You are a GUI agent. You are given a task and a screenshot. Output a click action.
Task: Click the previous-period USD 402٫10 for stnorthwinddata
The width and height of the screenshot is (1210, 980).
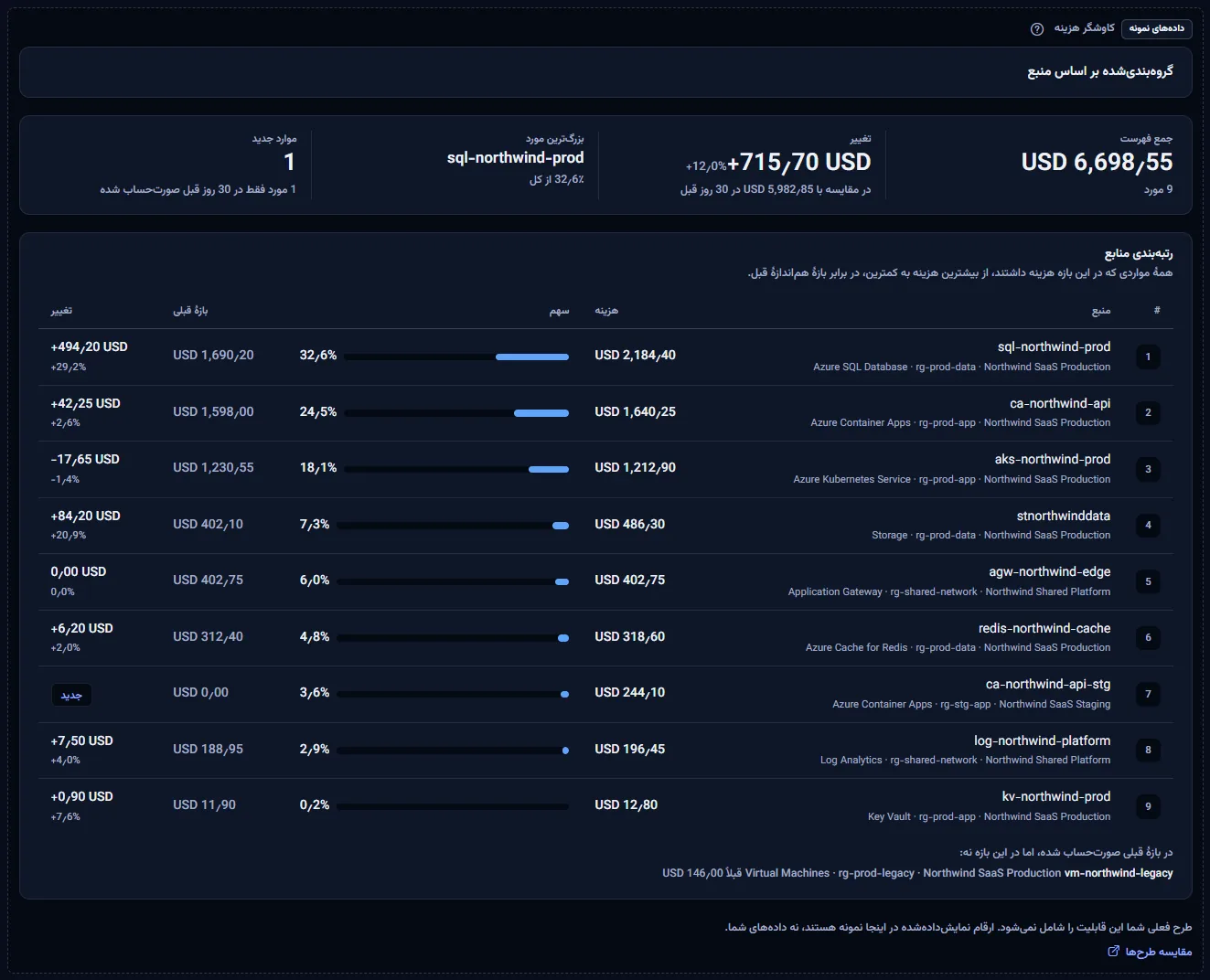tap(209, 524)
